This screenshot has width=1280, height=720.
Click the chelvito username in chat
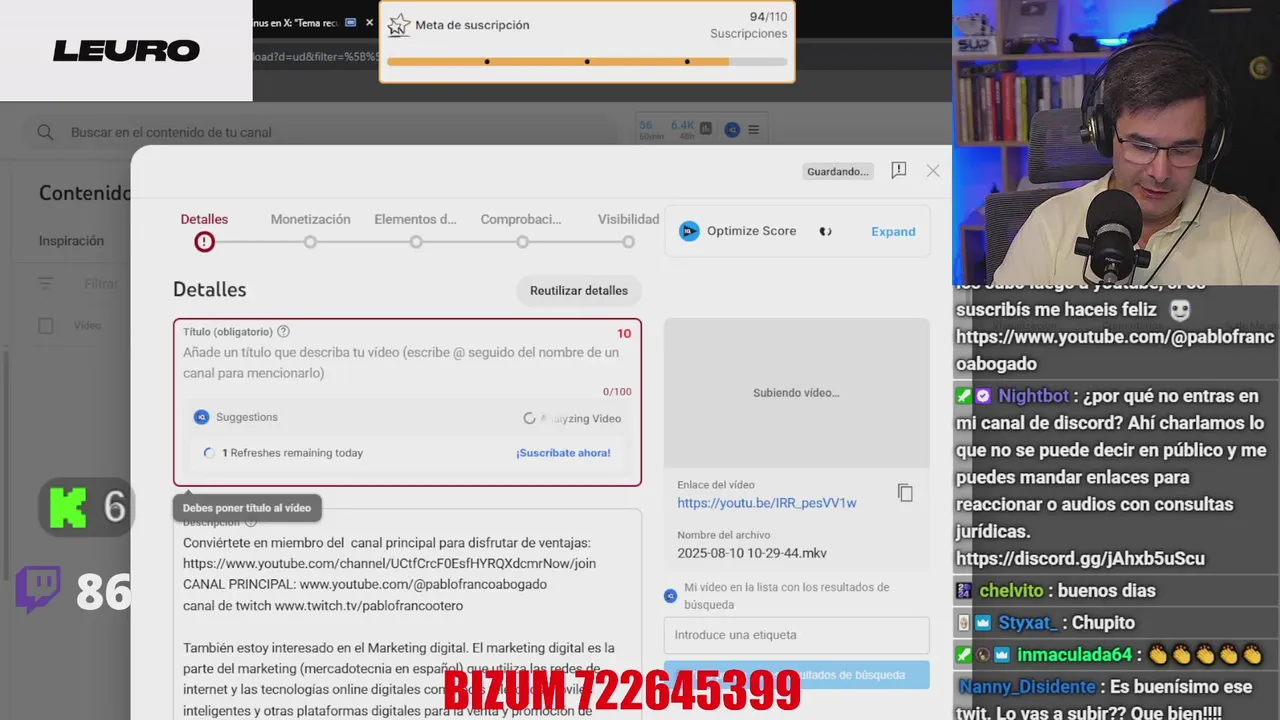tap(1011, 591)
